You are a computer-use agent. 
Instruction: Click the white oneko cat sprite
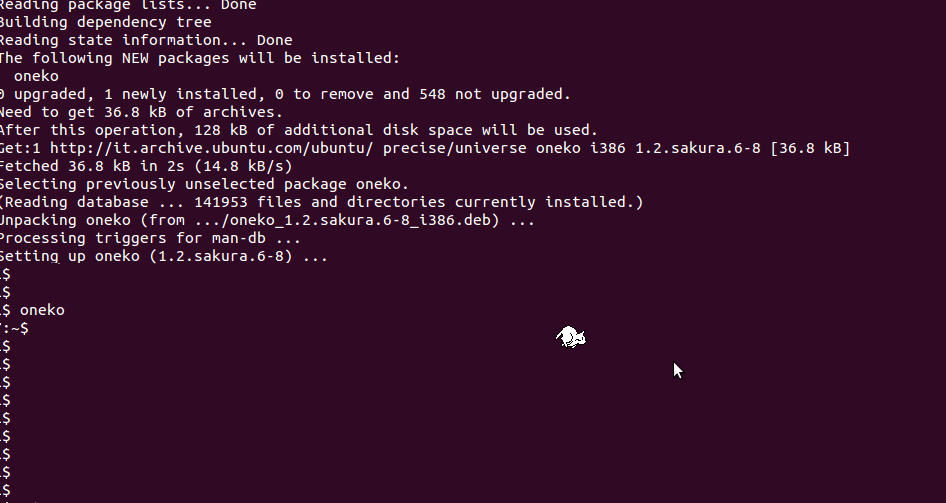coord(571,337)
